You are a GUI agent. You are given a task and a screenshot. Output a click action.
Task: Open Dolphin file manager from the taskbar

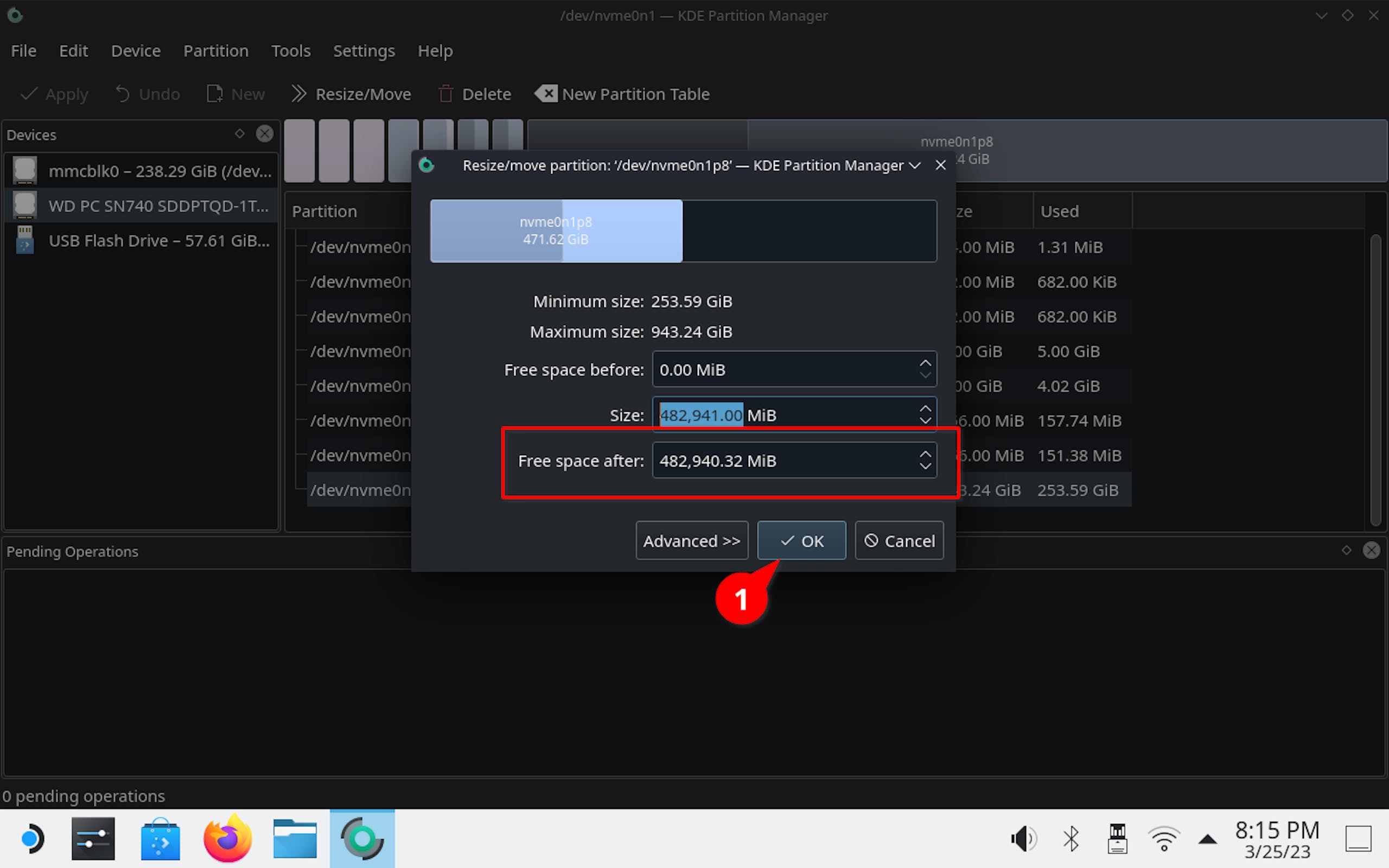[295, 839]
